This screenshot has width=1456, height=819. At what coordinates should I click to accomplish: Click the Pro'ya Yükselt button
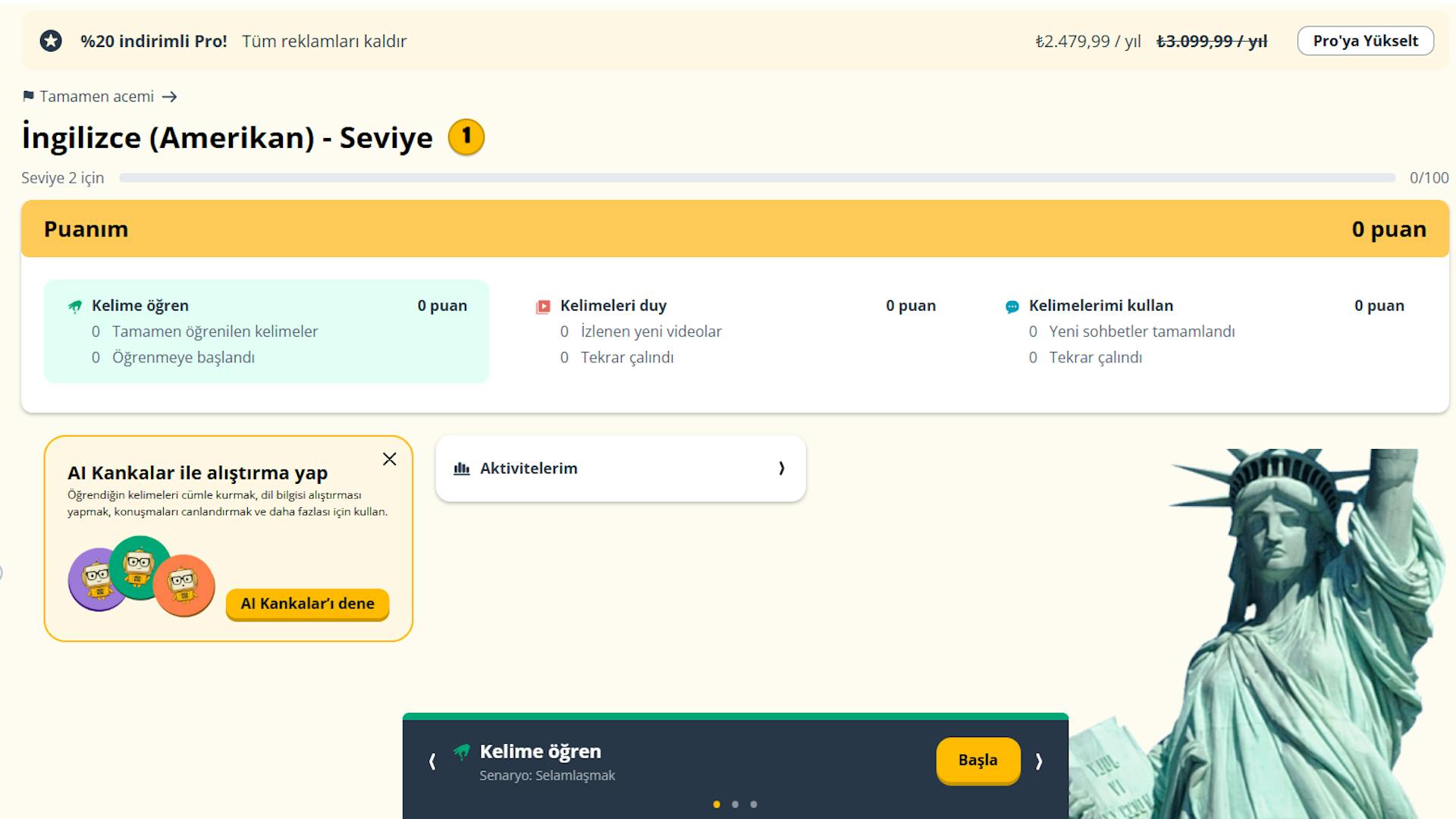pyautogui.click(x=1365, y=40)
